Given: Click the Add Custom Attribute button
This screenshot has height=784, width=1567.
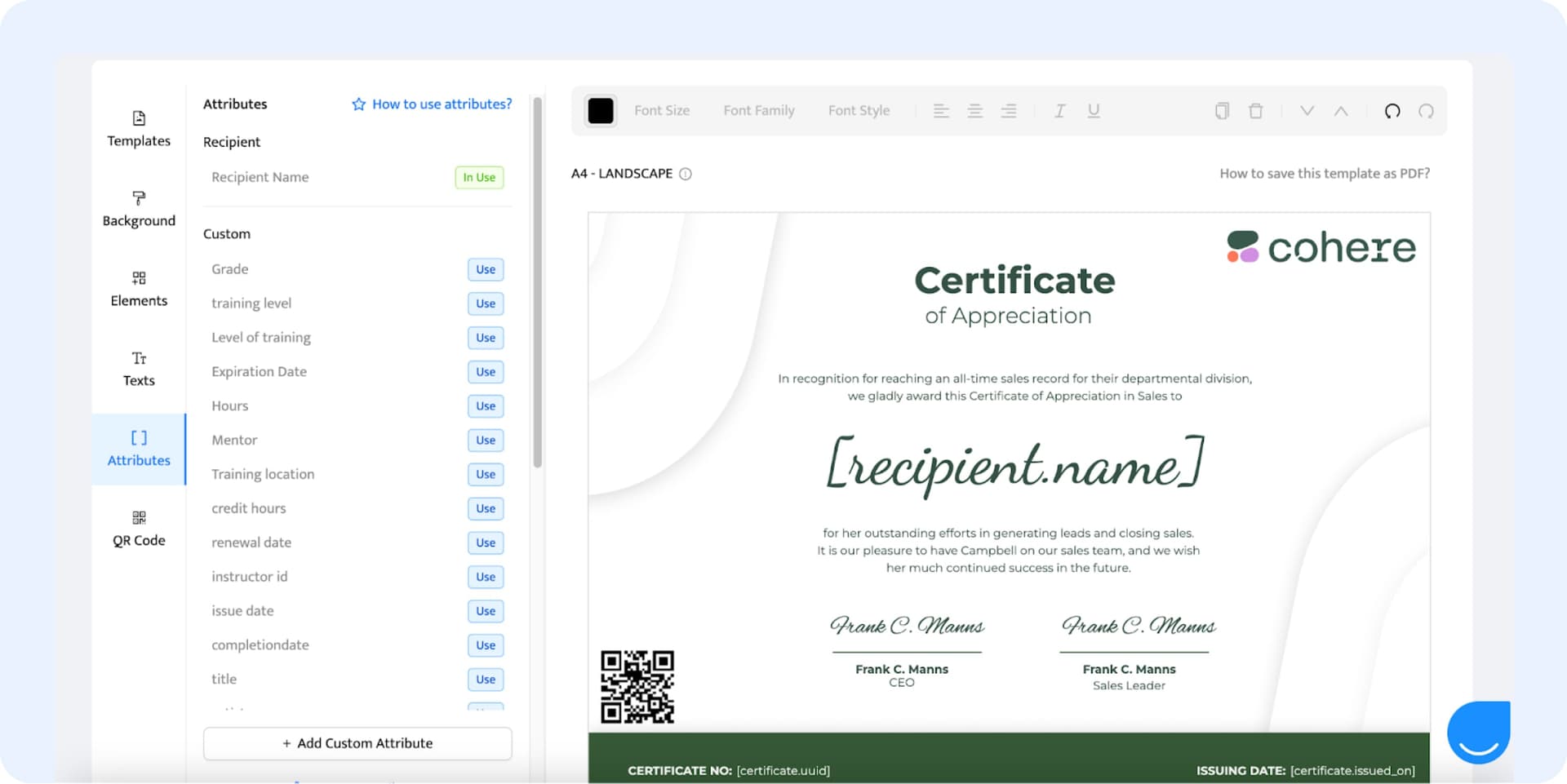Looking at the screenshot, I should click(x=357, y=743).
